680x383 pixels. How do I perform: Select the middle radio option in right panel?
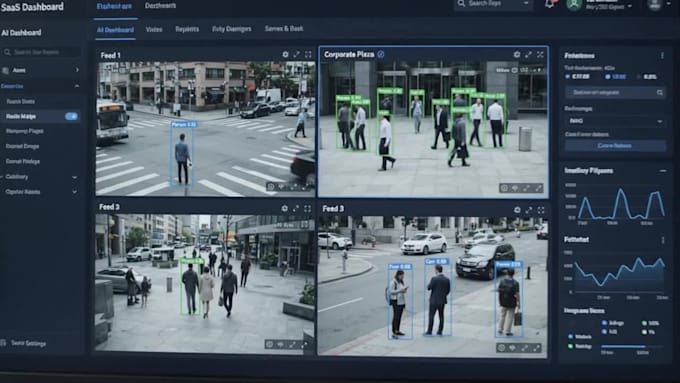click(608, 77)
